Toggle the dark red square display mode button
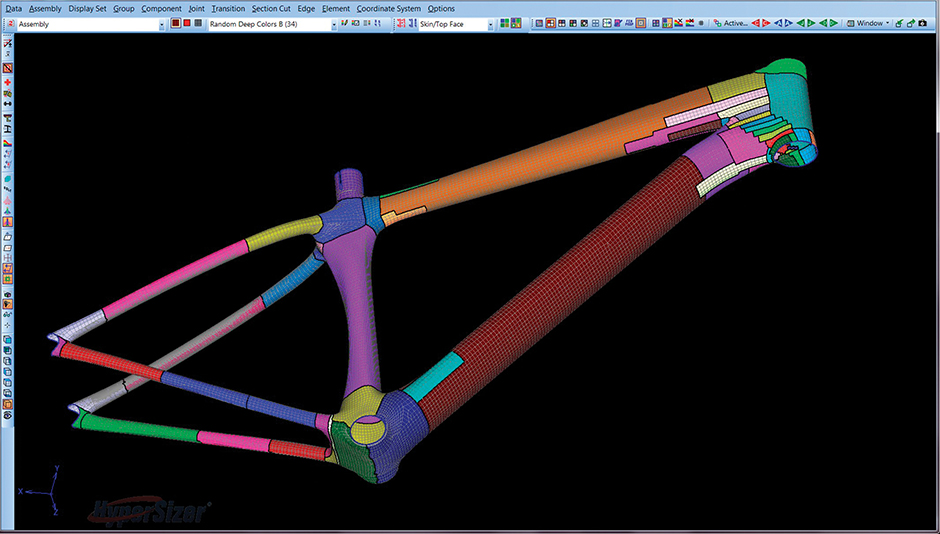Image resolution: width=940 pixels, height=534 pixels. click(x=175, y=23)
